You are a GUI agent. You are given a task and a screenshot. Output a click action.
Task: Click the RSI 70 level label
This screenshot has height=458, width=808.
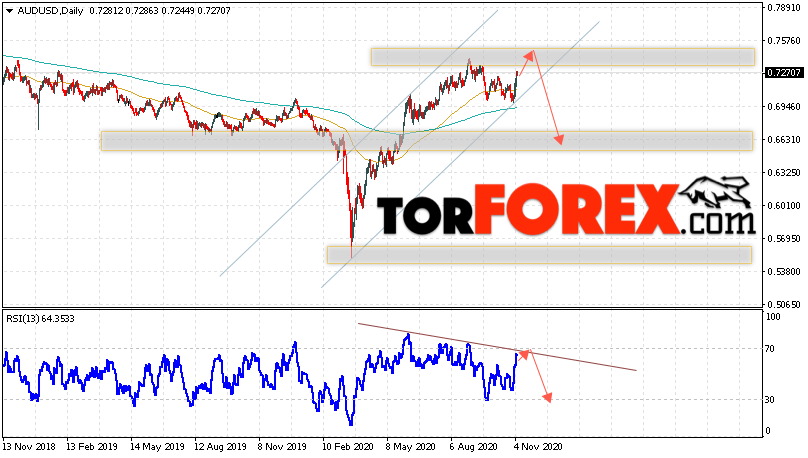click(x=770, y=349)
